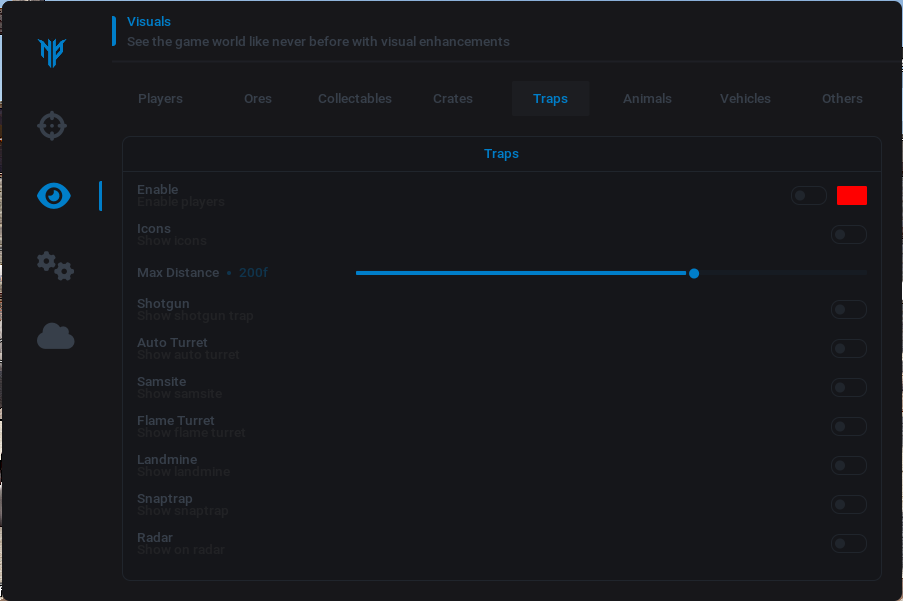Image resolution: width=903 pixels, height=601 pixels.
Task: Open the gears settings section
Action: coord(55,266)
